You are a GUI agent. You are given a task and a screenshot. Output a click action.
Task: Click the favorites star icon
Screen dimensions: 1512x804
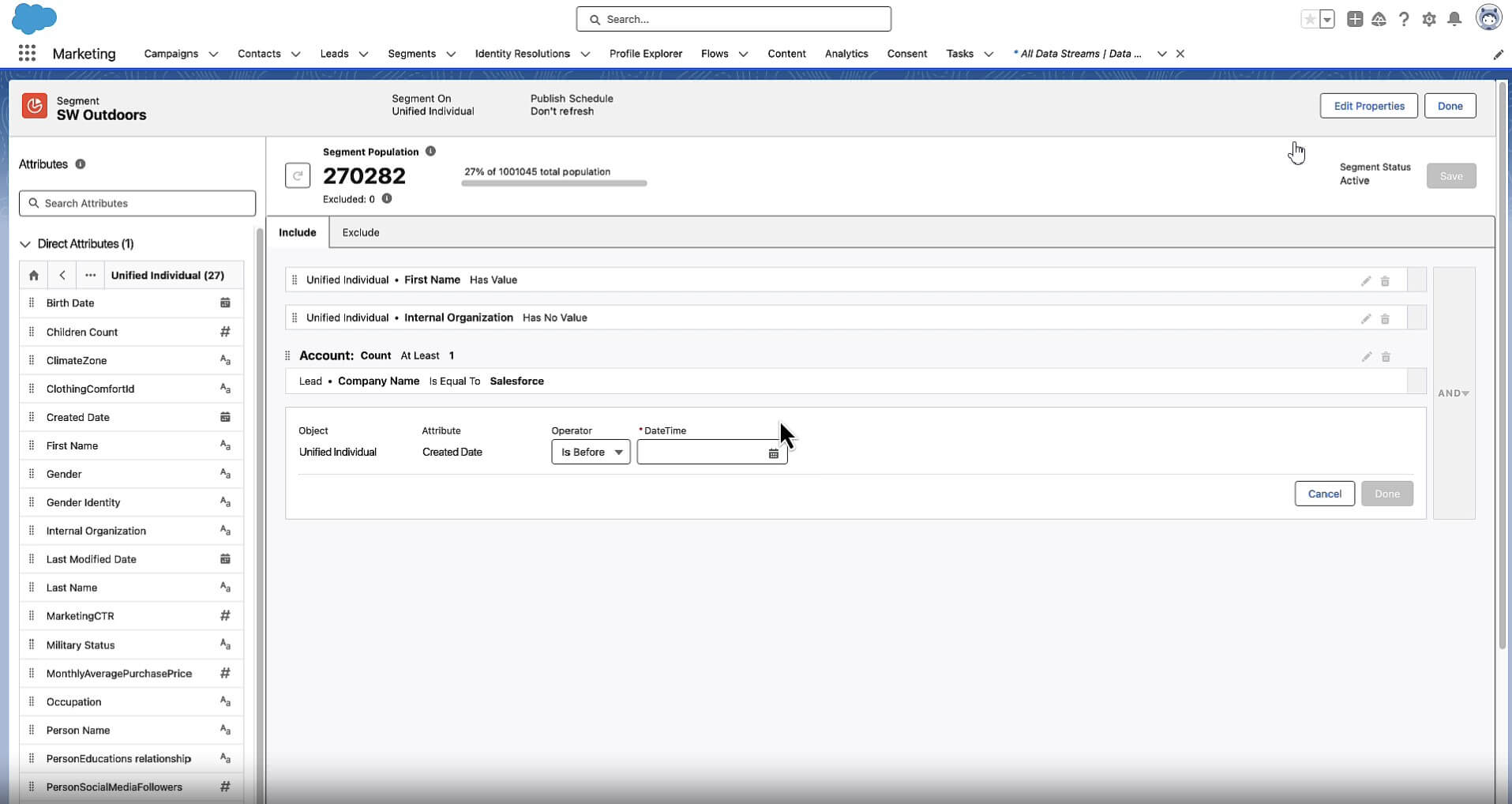[x=1309, y=20]
